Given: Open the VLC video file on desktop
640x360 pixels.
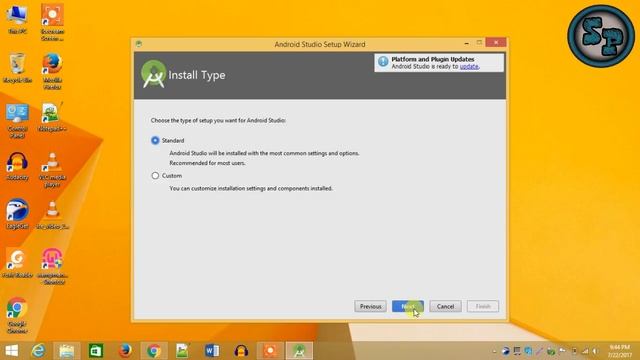Looking at the screenshot, I should [x=52, y=214].
